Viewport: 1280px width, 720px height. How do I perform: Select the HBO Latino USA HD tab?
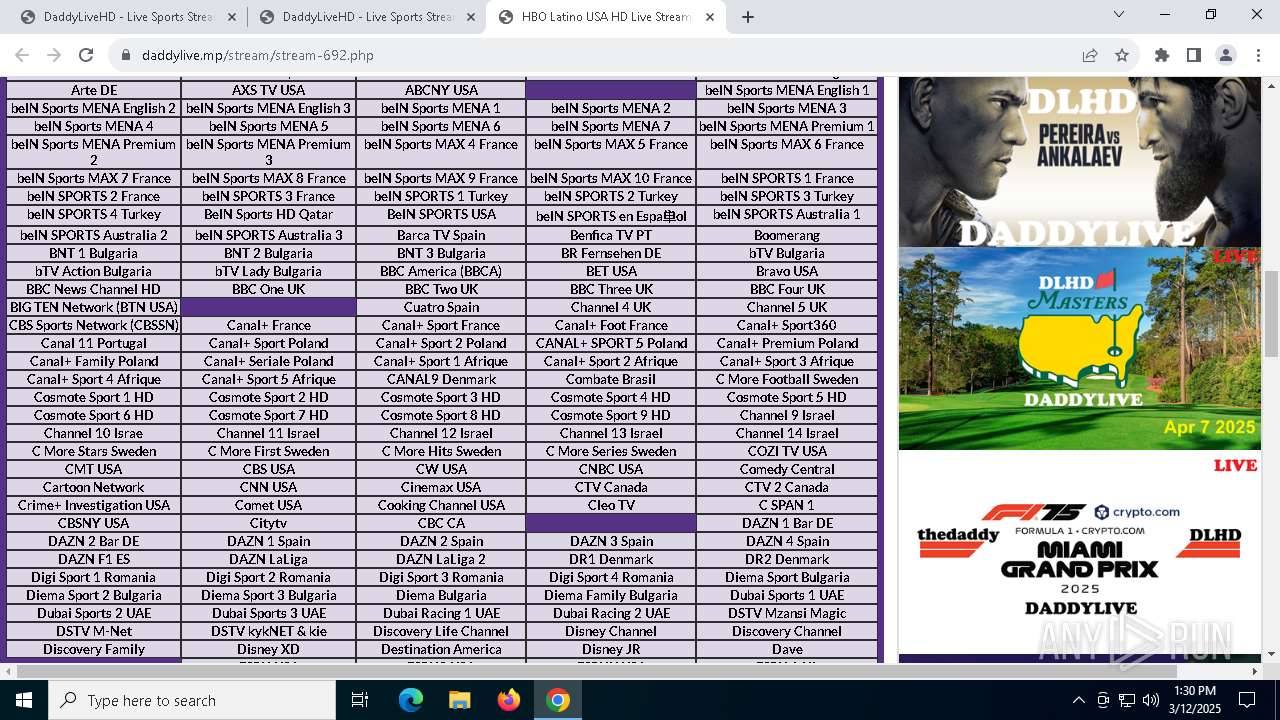point(606,17)
